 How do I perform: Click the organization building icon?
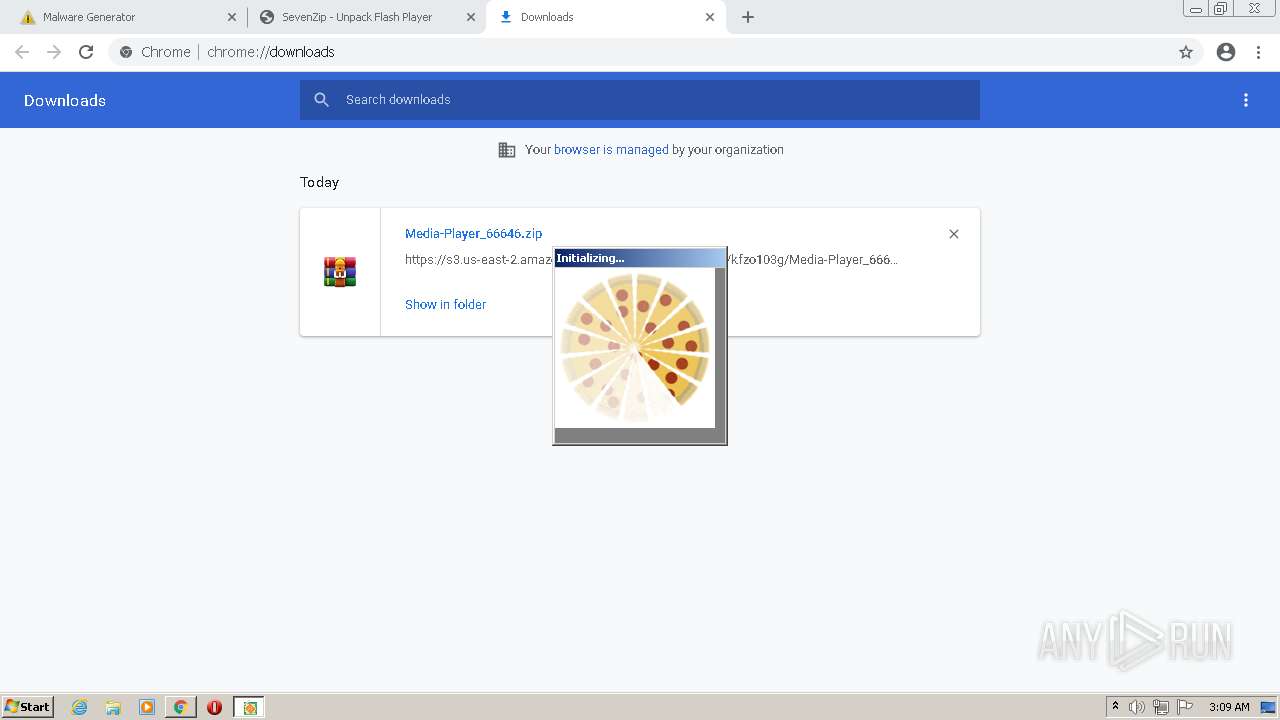507,150
